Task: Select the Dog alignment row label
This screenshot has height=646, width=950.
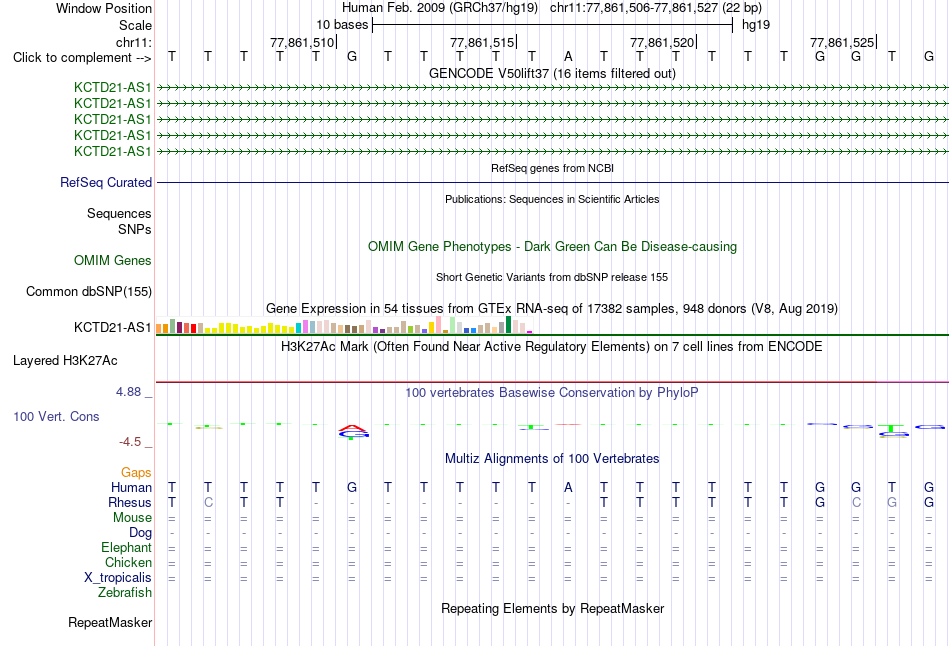Action: pos(140,533)
